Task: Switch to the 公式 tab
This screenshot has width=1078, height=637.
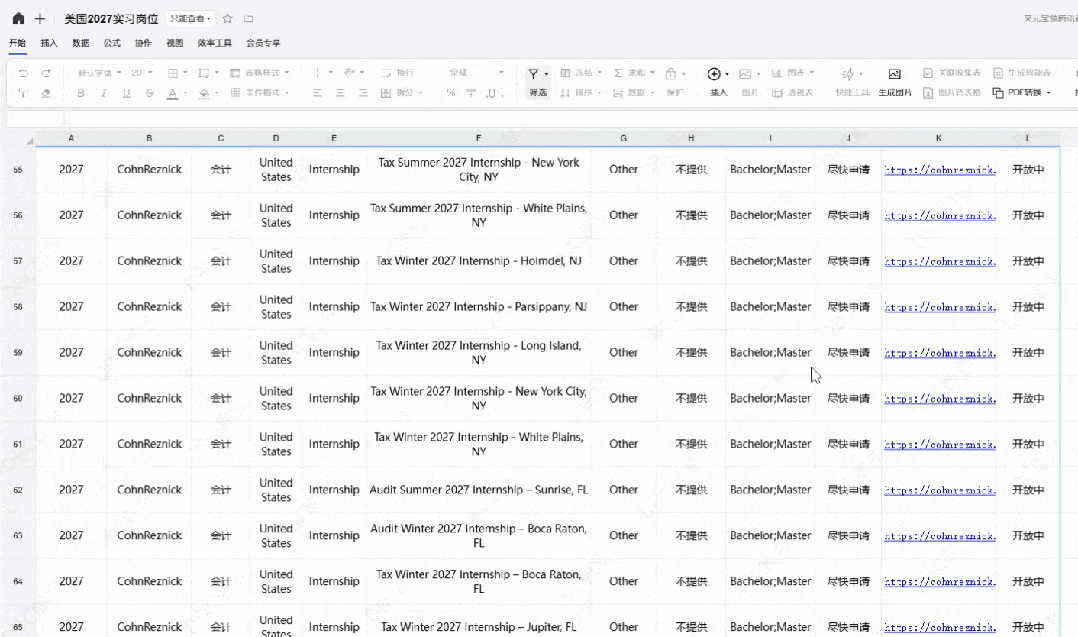Action: pyautogui.click(x=112, y=43)
